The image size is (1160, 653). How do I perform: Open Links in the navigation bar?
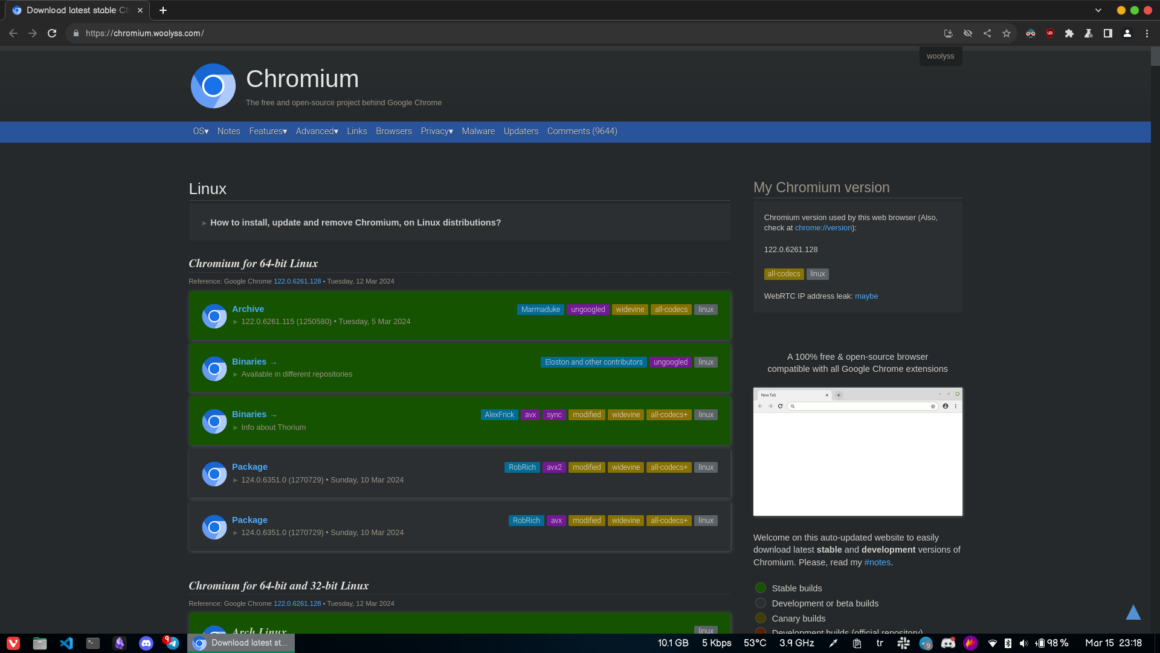click(357, 131)
